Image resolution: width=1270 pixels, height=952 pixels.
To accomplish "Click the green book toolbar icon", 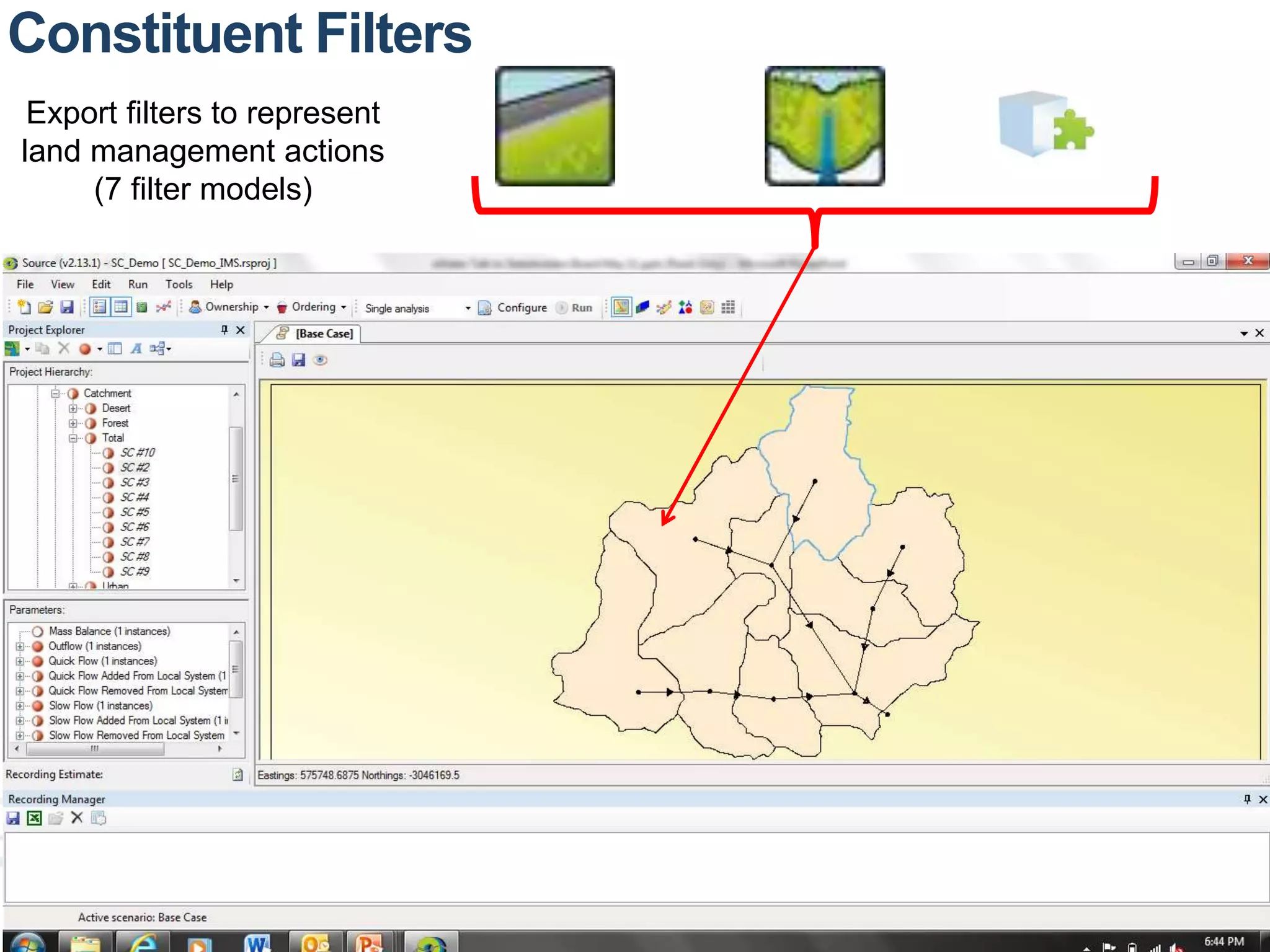I will [x=142, y=307].
